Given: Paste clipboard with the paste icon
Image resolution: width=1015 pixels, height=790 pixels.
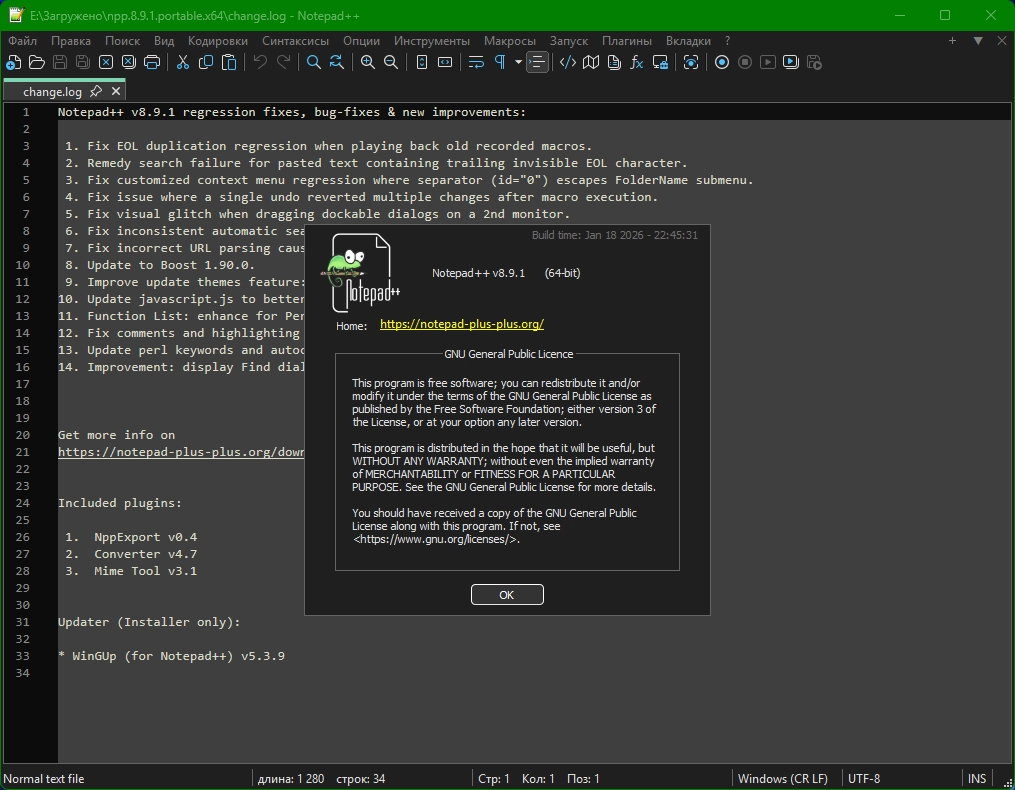Looking at the screenshot, I should [229, 62].
